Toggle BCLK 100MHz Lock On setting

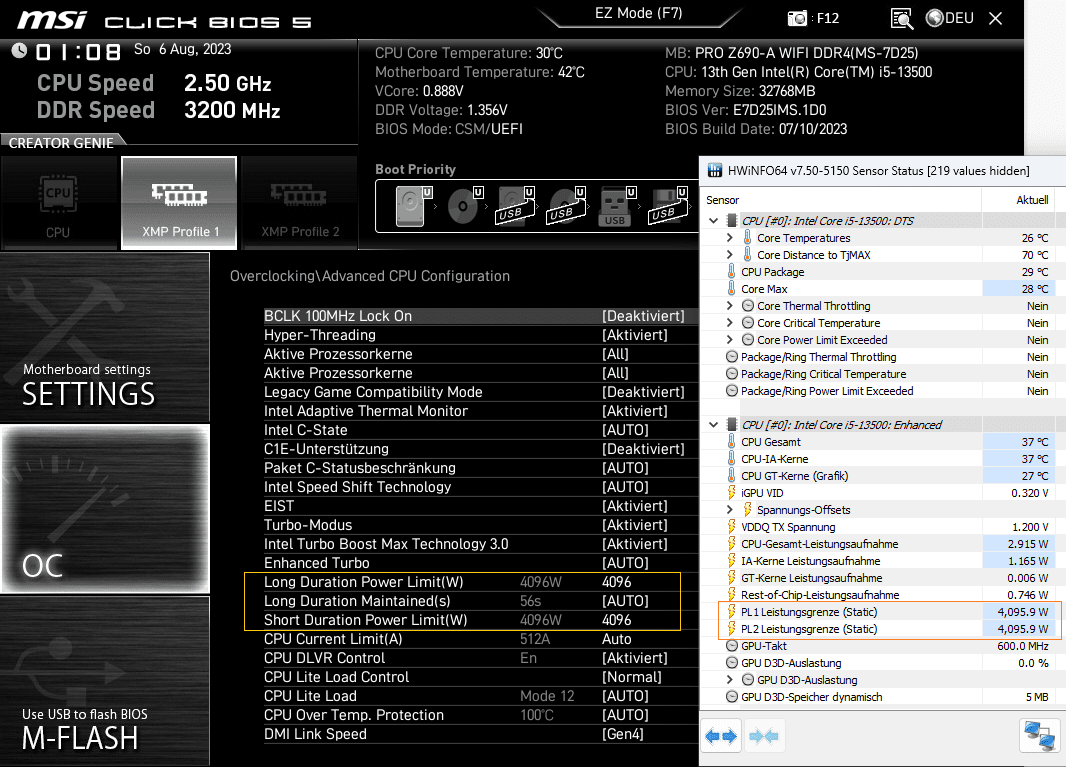(481, 316)
